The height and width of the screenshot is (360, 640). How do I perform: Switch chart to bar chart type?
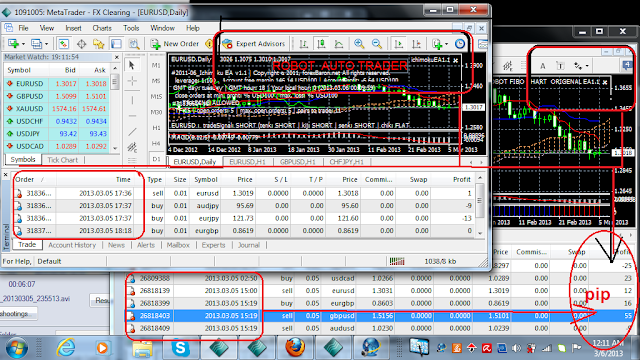click(x=303, y=44)
